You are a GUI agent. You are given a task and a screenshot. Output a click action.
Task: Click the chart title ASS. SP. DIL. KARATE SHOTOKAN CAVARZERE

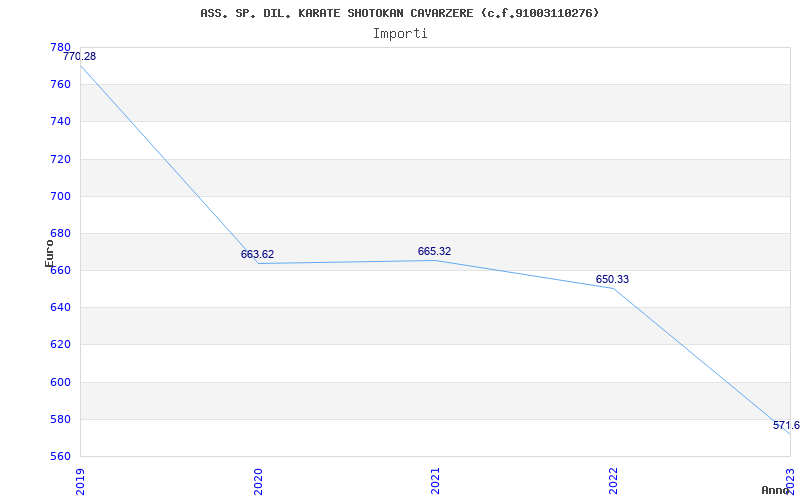(x=399, y=13)
